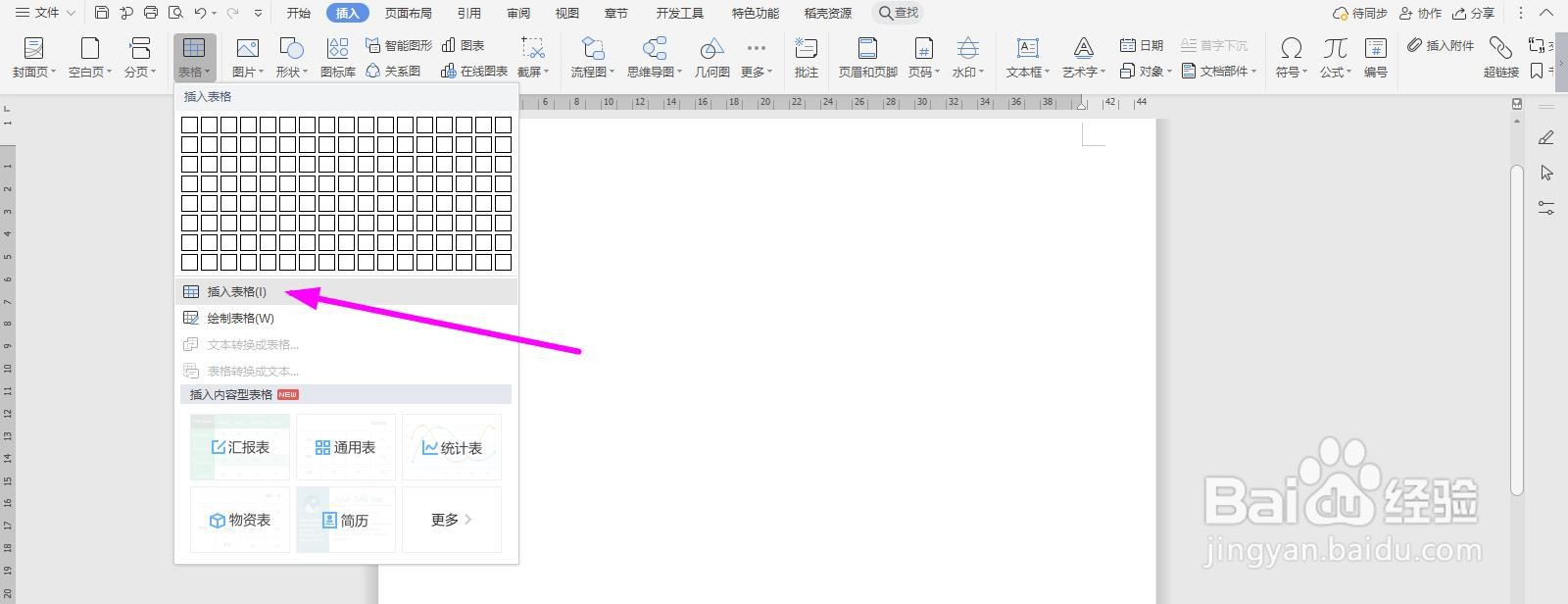Screen dimensions: 1568x604
Task: Click the Share (分享) button
Action: pos(1473,13)
